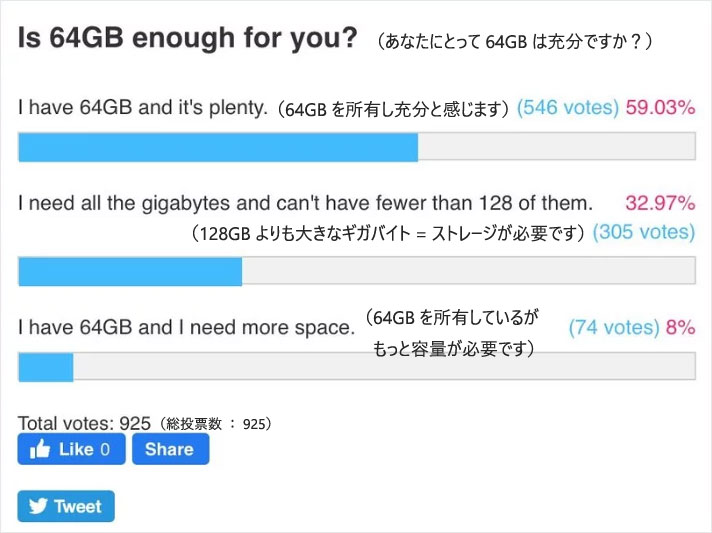Viewport: 712px width, 533px height.
Task: Click the Facebook Like button
Action: pos(71,449)
